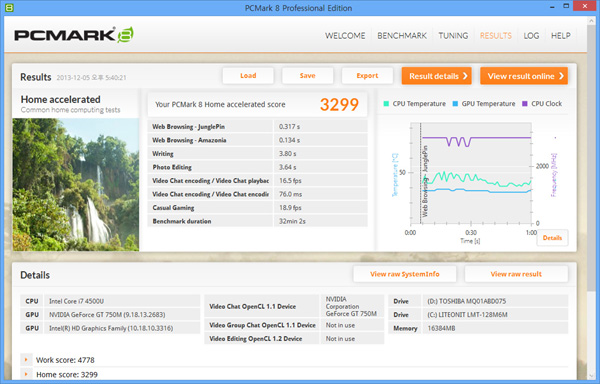Expand the Work score: 4778 row
This screenshot has height=384, width=600.
point(26,360)
